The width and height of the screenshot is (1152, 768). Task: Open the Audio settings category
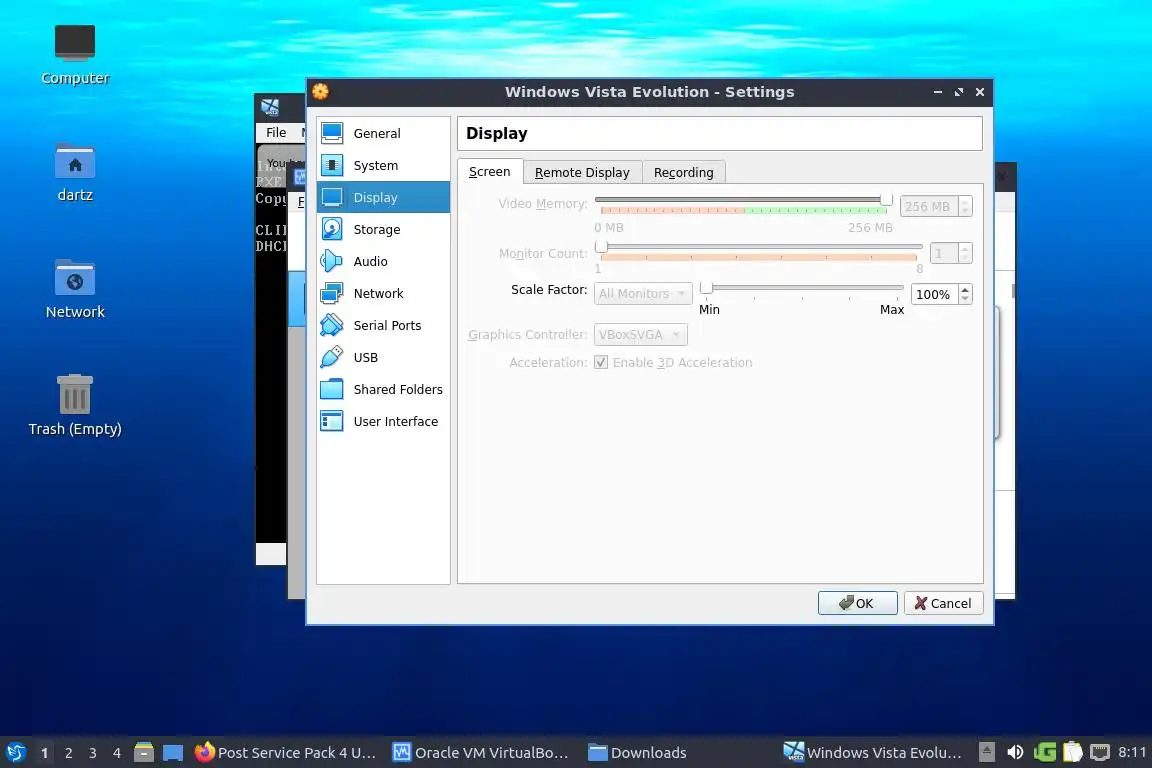coord(383,261)
